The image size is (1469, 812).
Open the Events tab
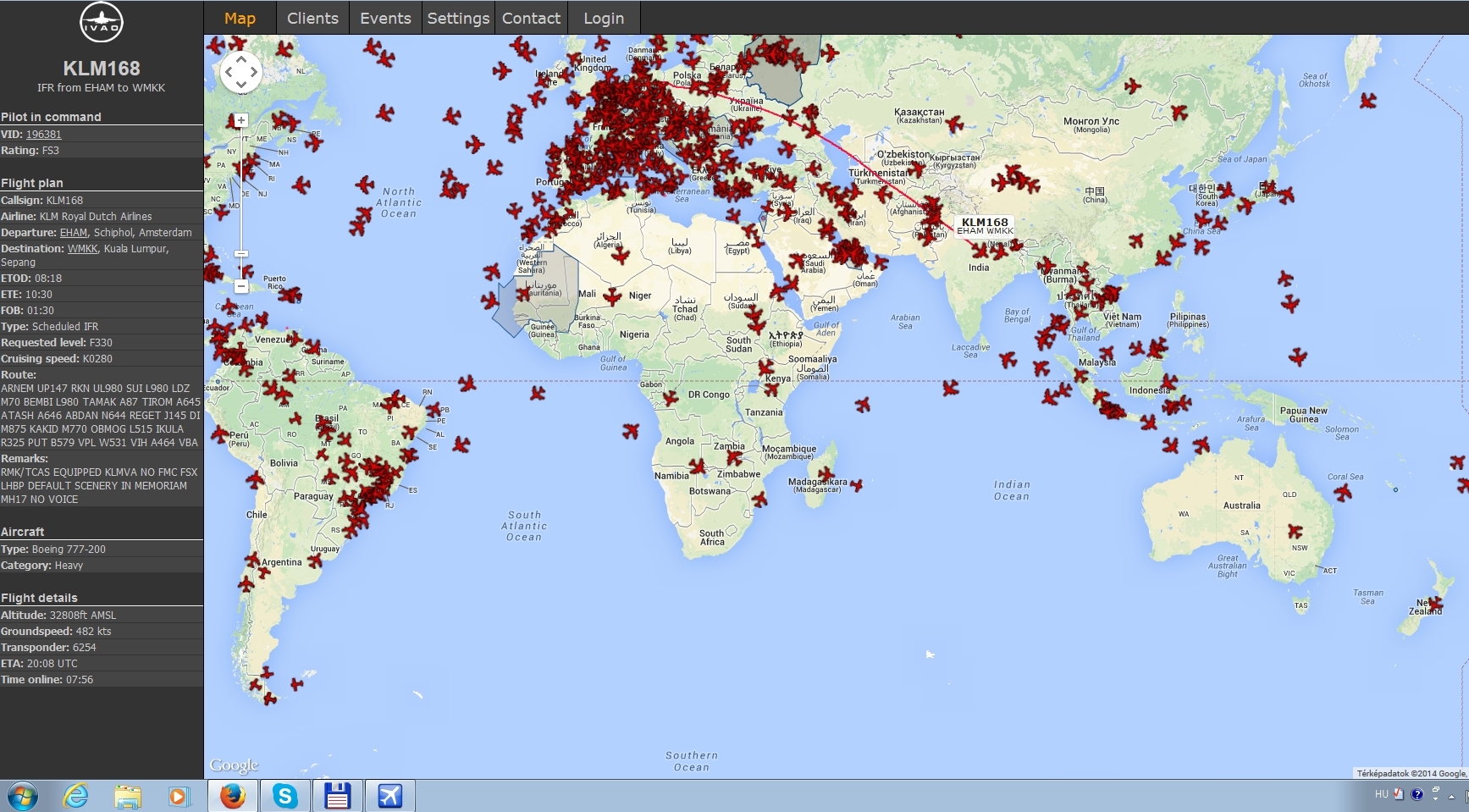click(x=385, y=18)
